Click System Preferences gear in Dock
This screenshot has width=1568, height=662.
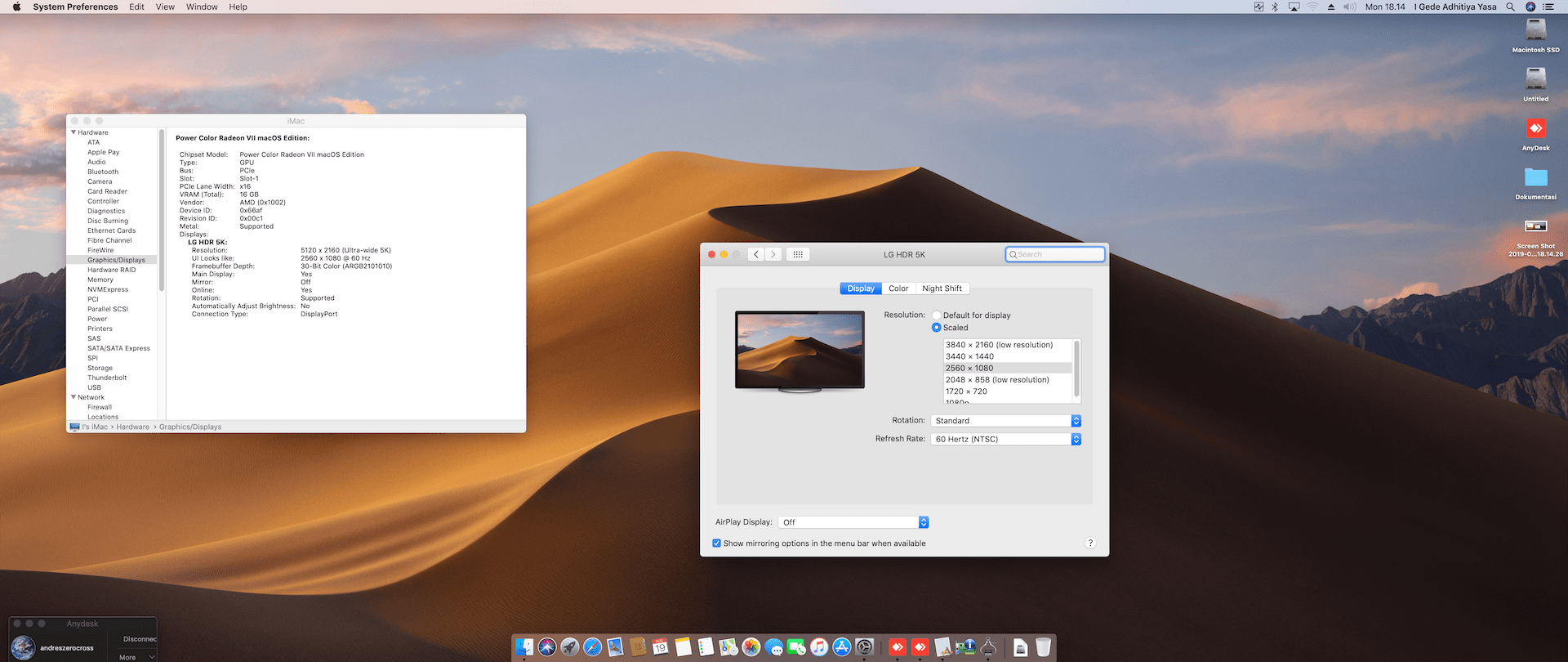[x=865, y=647]
